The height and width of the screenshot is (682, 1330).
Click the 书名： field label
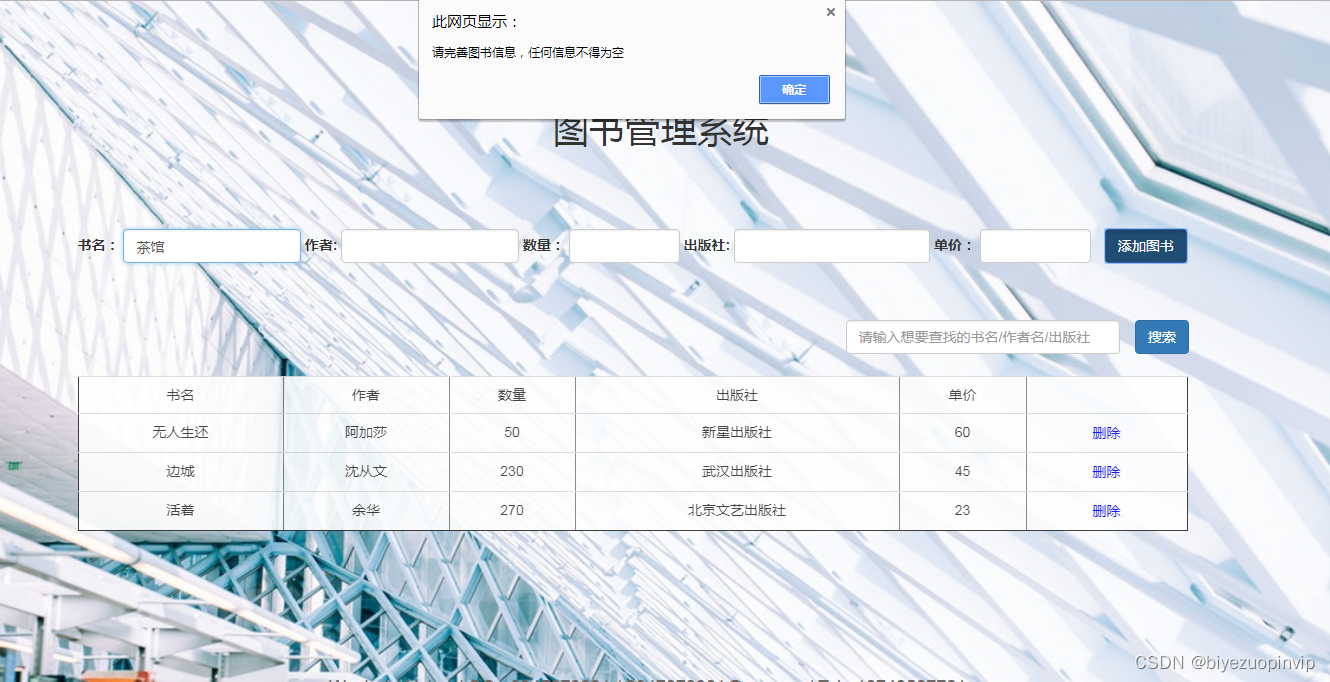point(98,246)
